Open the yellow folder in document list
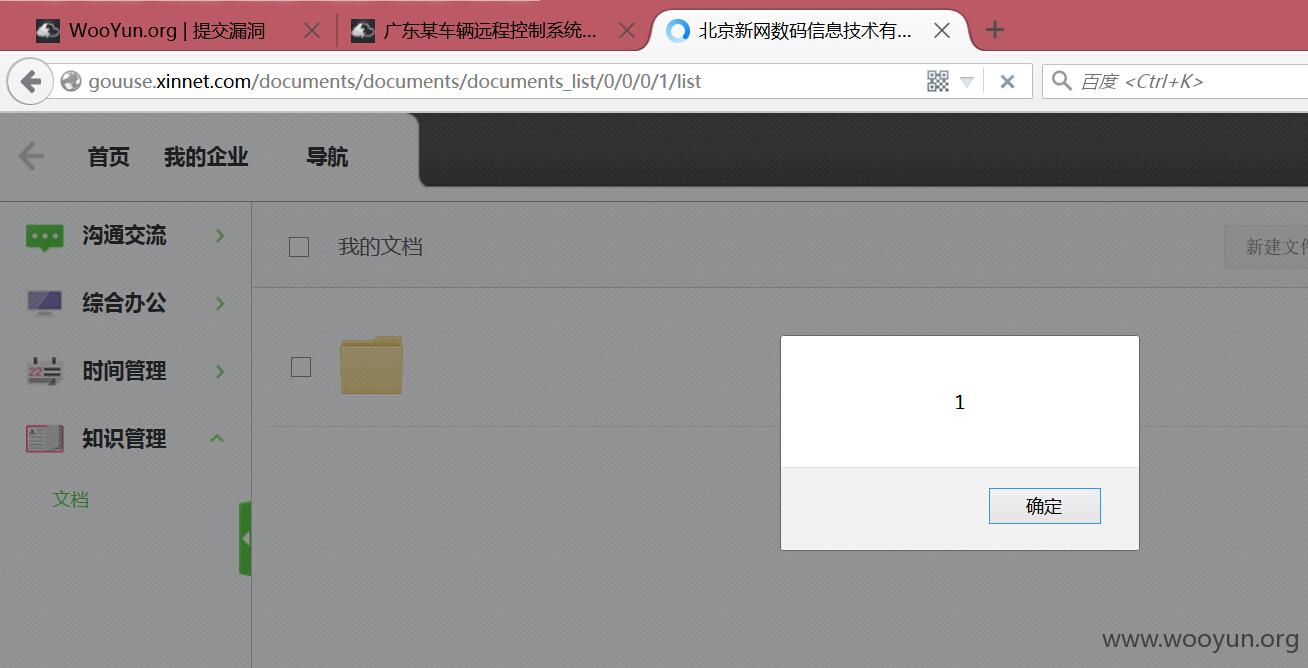 coord(371,365)
